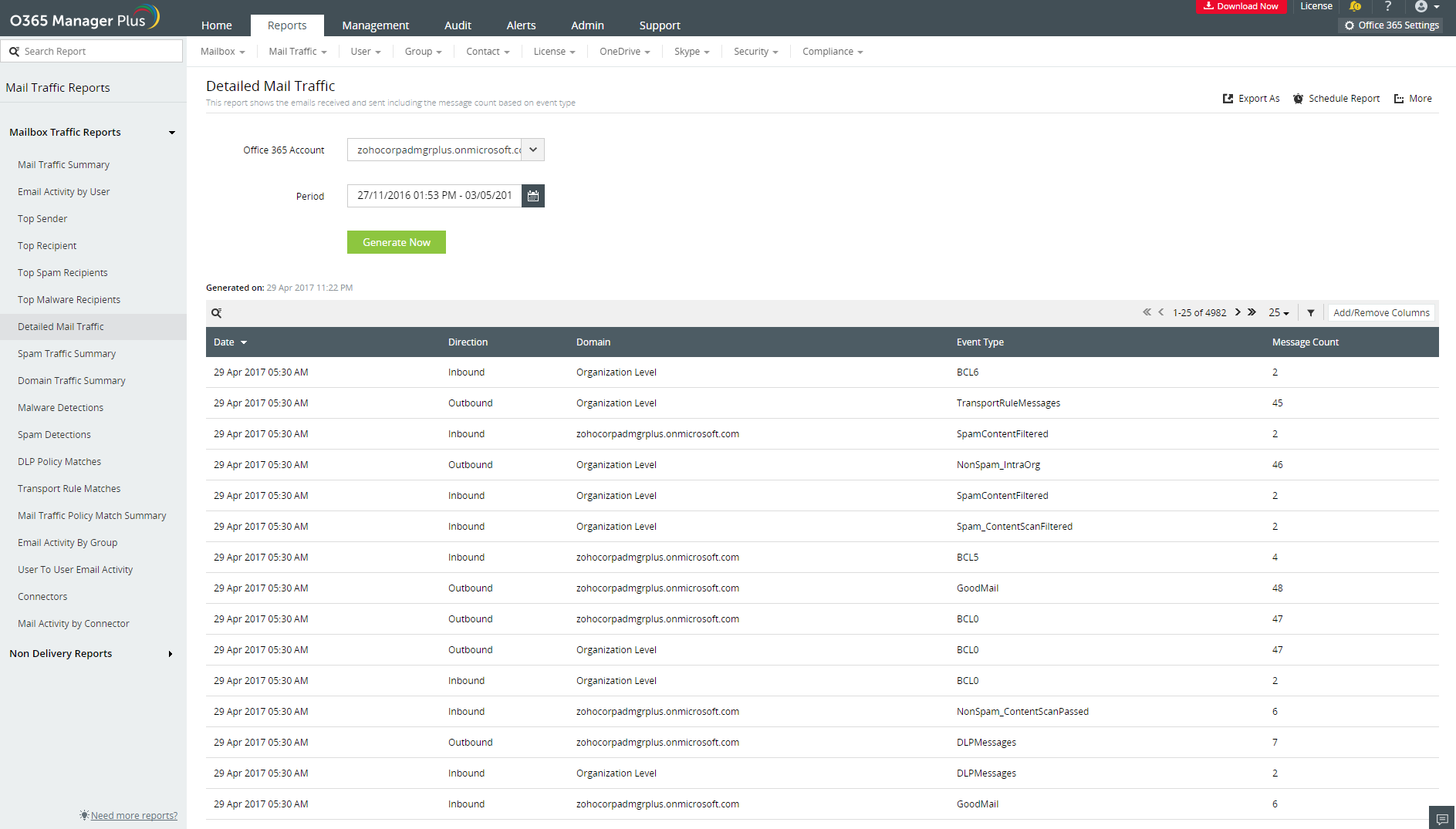1456x829 pixels.
Task: Open the User reports dropdown
Action: click(x=366, y=52)
